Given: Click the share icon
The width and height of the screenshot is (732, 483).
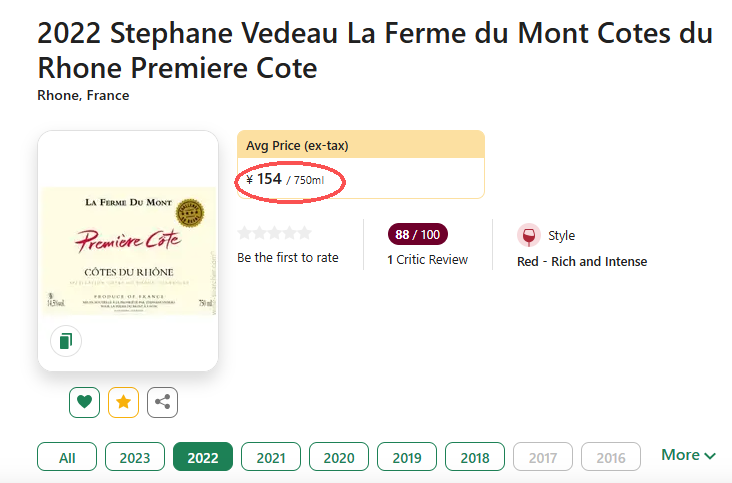Looking at the screenshot, I should click(x=163, y=402).
